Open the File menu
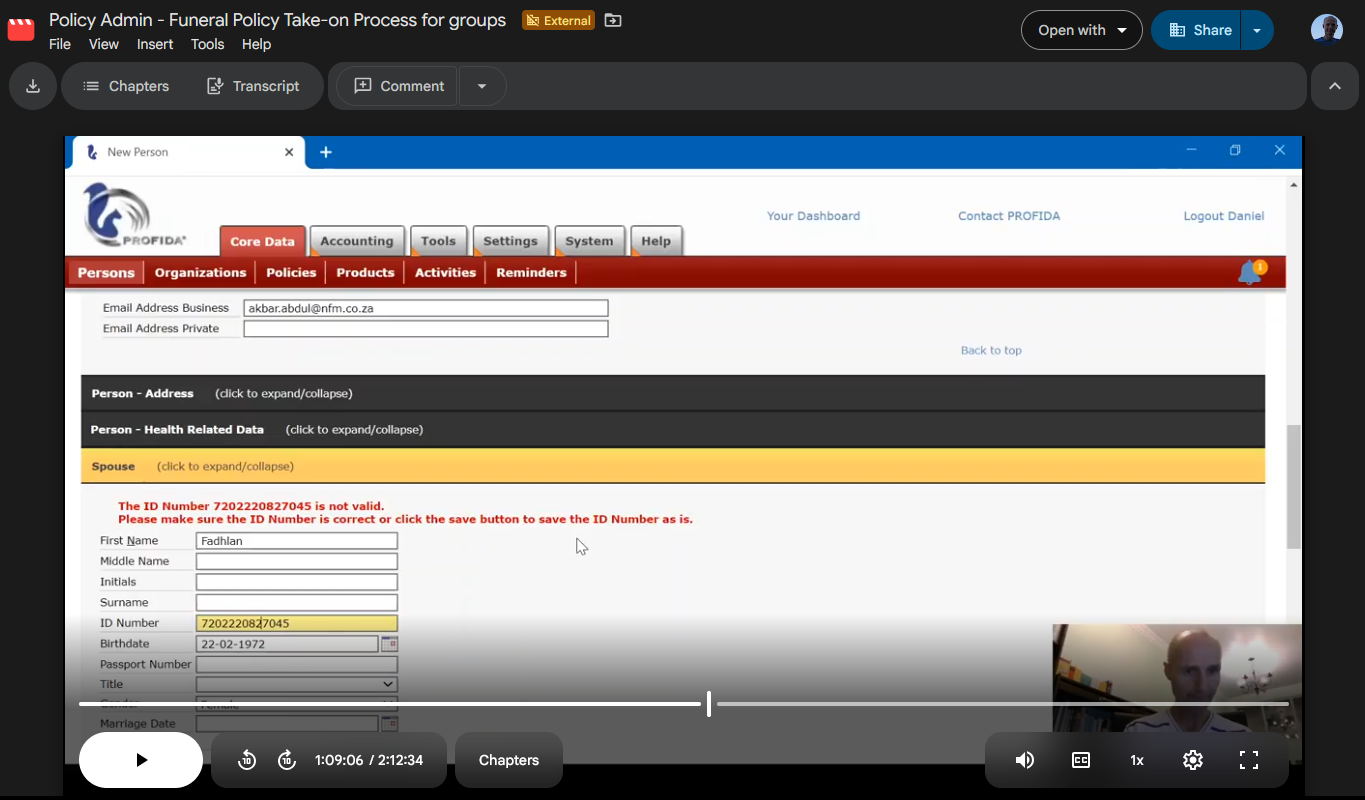Image resolution: width=1365 pixels, height=800 pixels. (60, 44)
